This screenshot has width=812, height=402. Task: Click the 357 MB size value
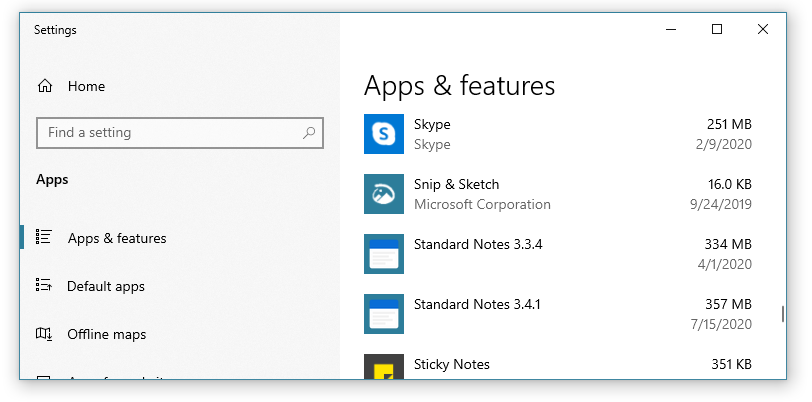[x=728, y=304]
